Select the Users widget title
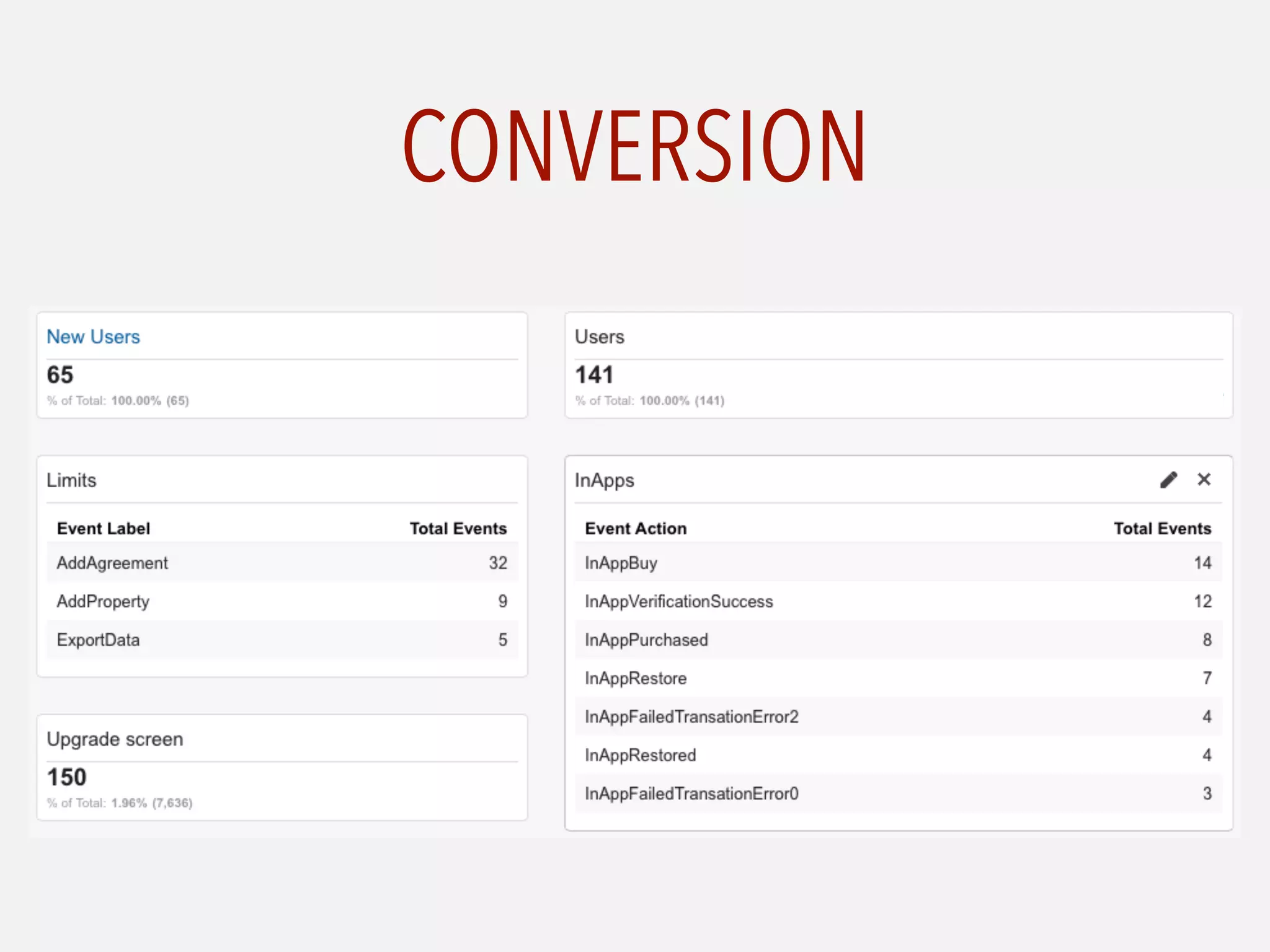The image size is (1270, 952). point(599,337)
